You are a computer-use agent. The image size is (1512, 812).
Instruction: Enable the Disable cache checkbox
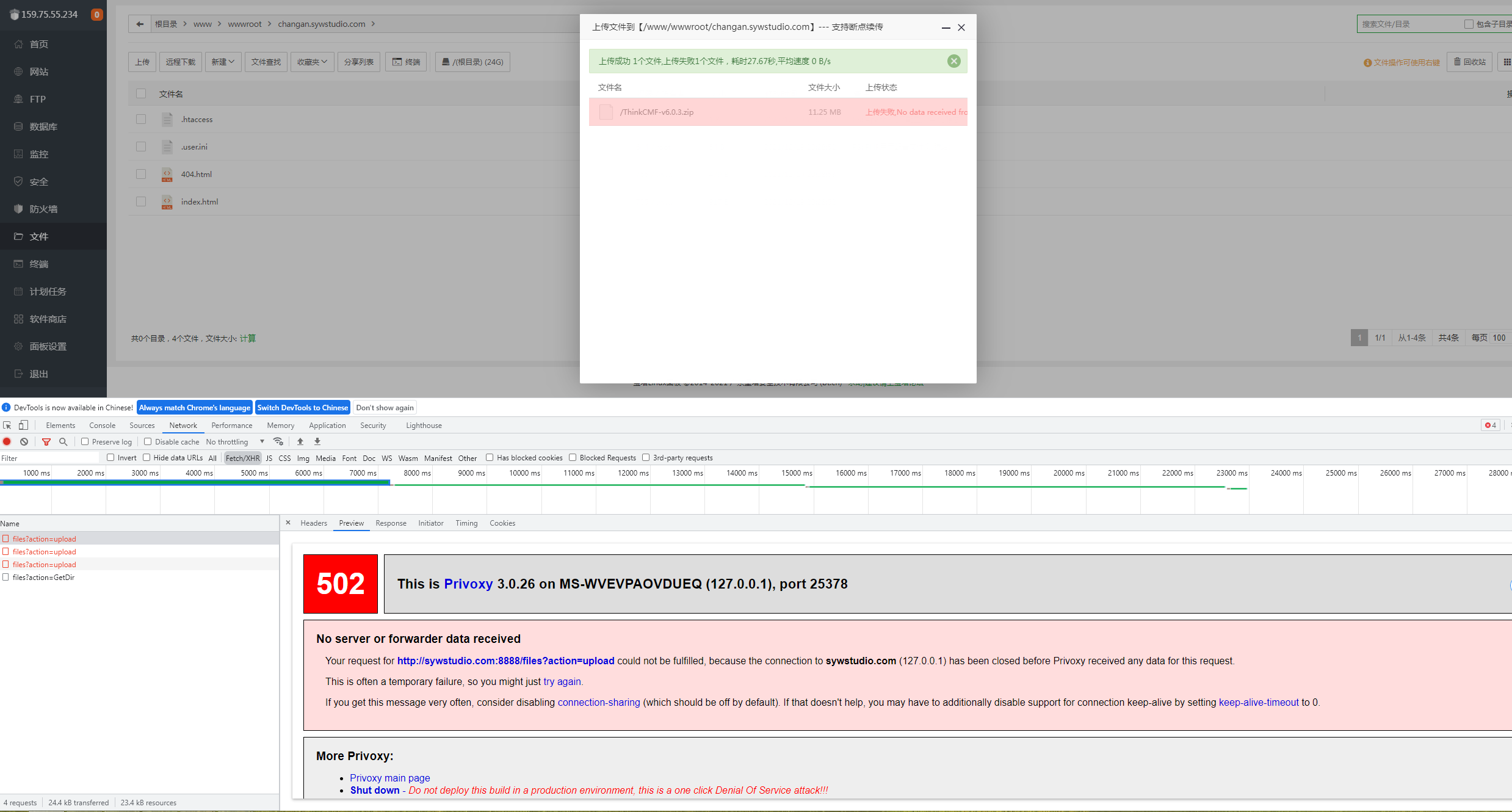(x=148, y=441)
